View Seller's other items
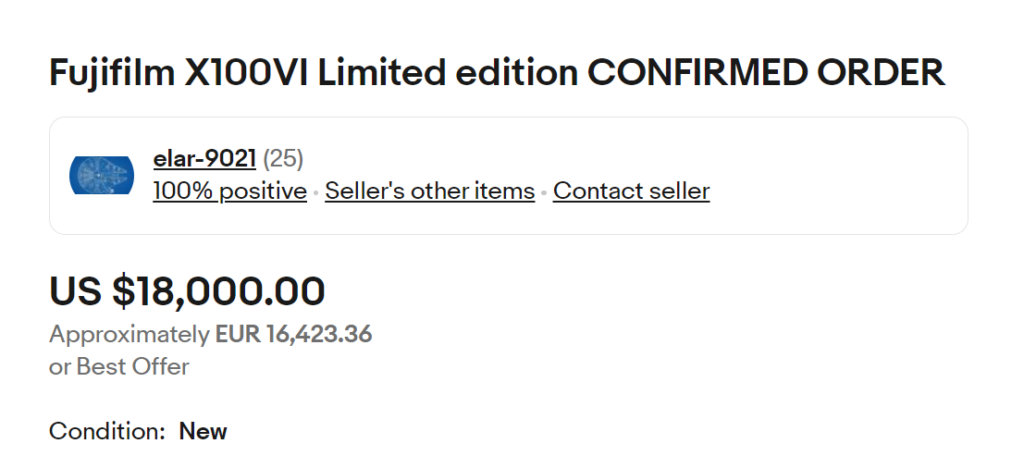 [x=429, y=191]
